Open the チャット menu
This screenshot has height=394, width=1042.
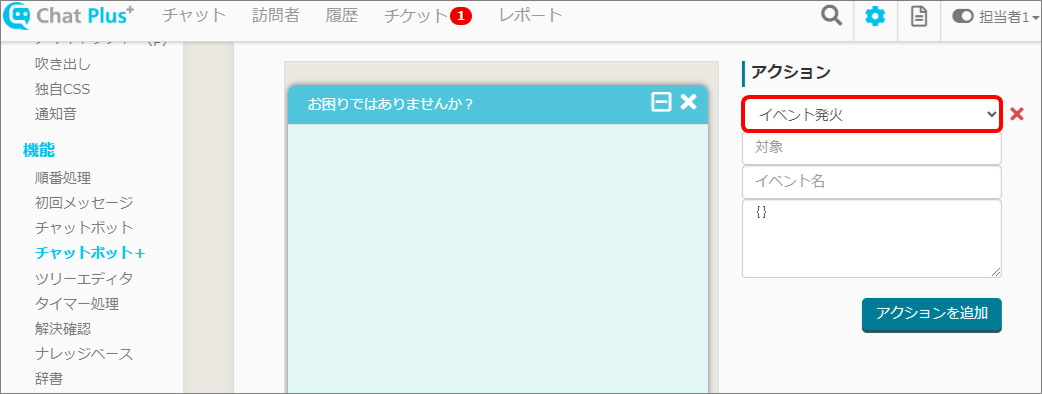[x=194, y=16]
